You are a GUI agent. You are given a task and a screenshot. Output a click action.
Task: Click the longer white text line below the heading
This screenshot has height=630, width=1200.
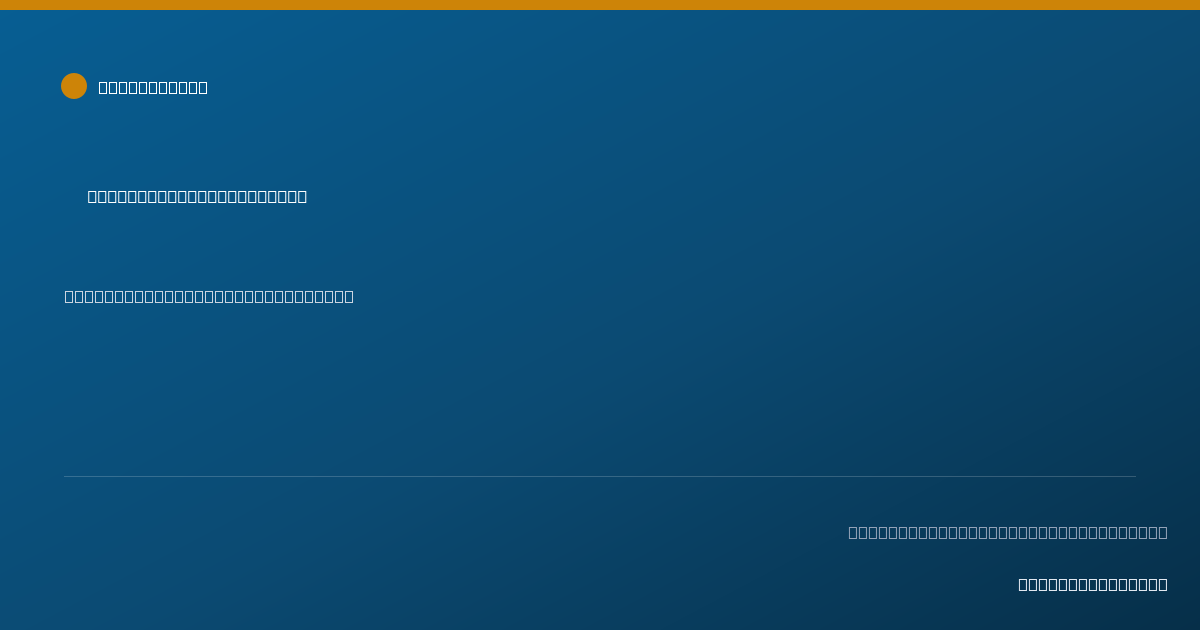click(209, 296)
